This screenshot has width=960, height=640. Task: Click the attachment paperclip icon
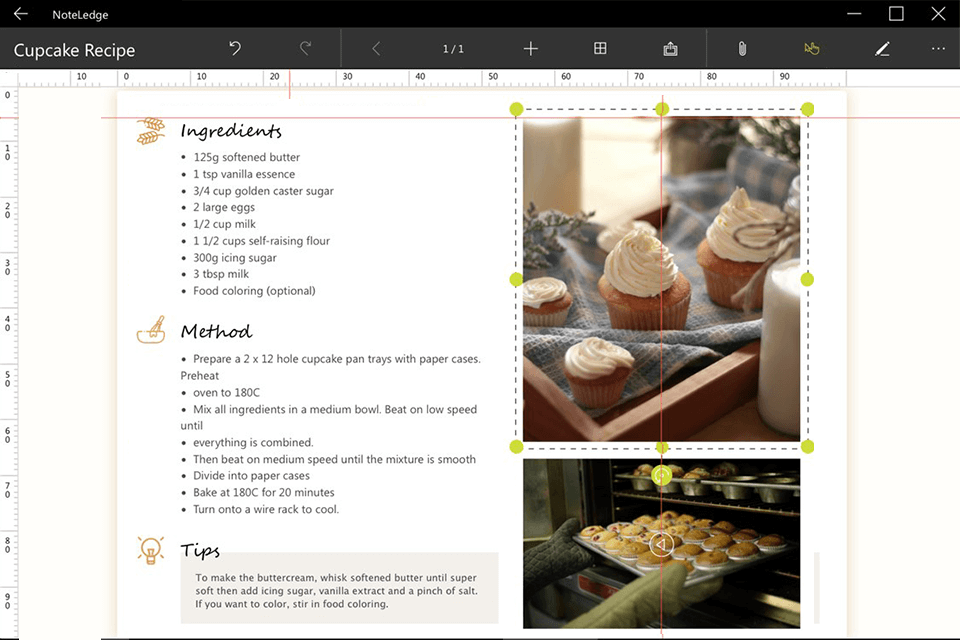[x=742, y=48]
